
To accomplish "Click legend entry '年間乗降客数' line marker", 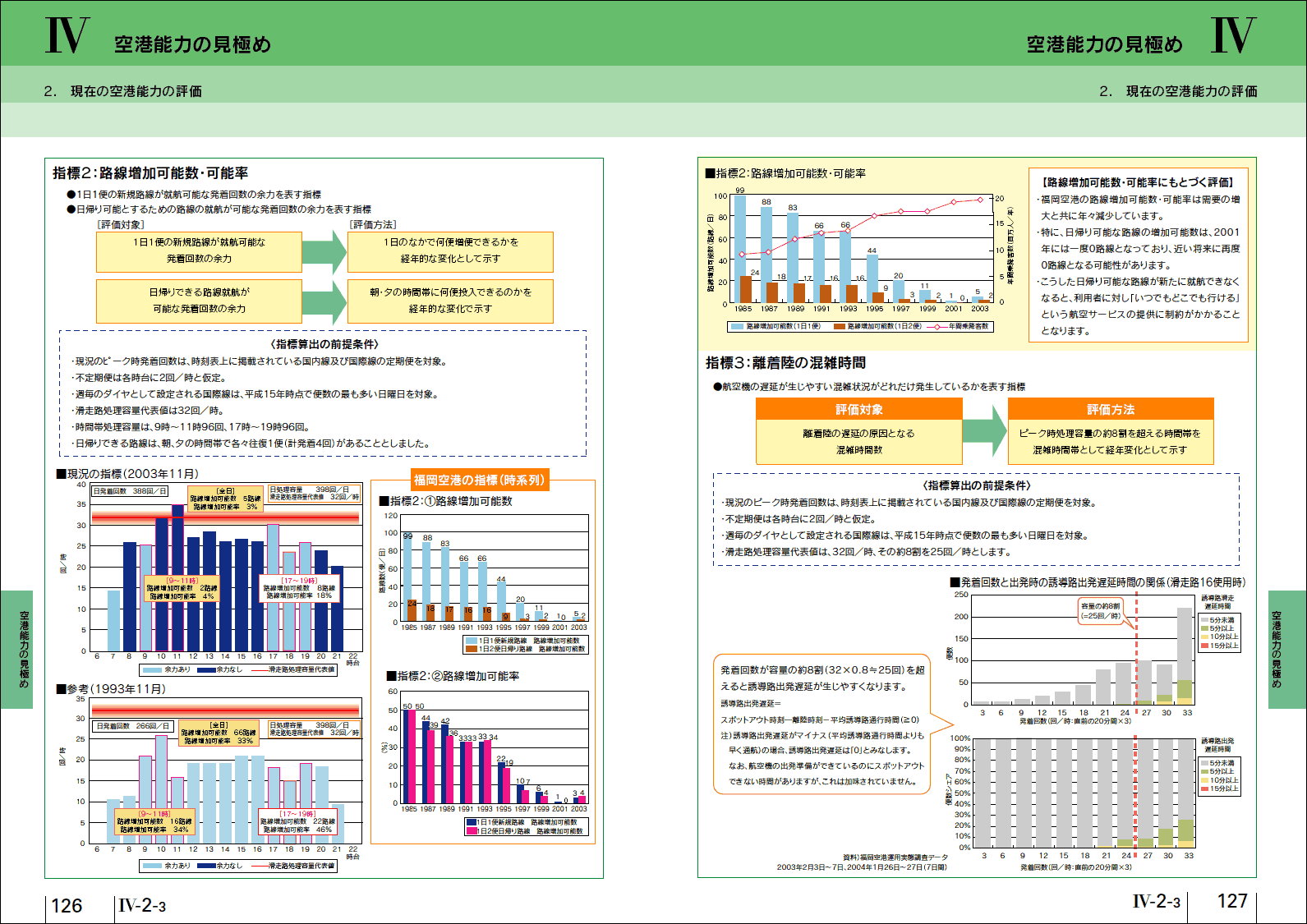I will [x=937, y=327].
